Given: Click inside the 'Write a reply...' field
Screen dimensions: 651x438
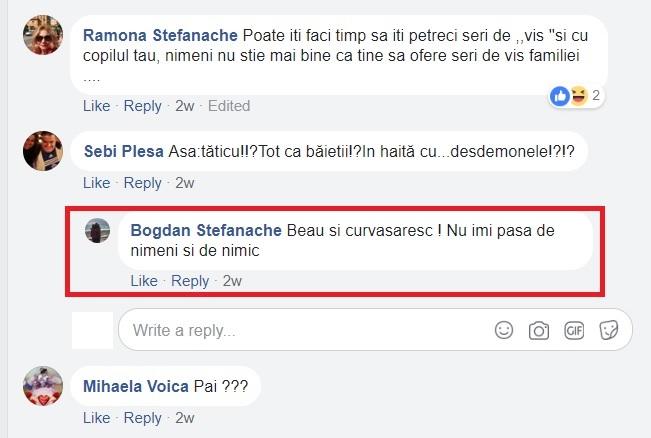Looking at the screenshot, I should (300, 330).
